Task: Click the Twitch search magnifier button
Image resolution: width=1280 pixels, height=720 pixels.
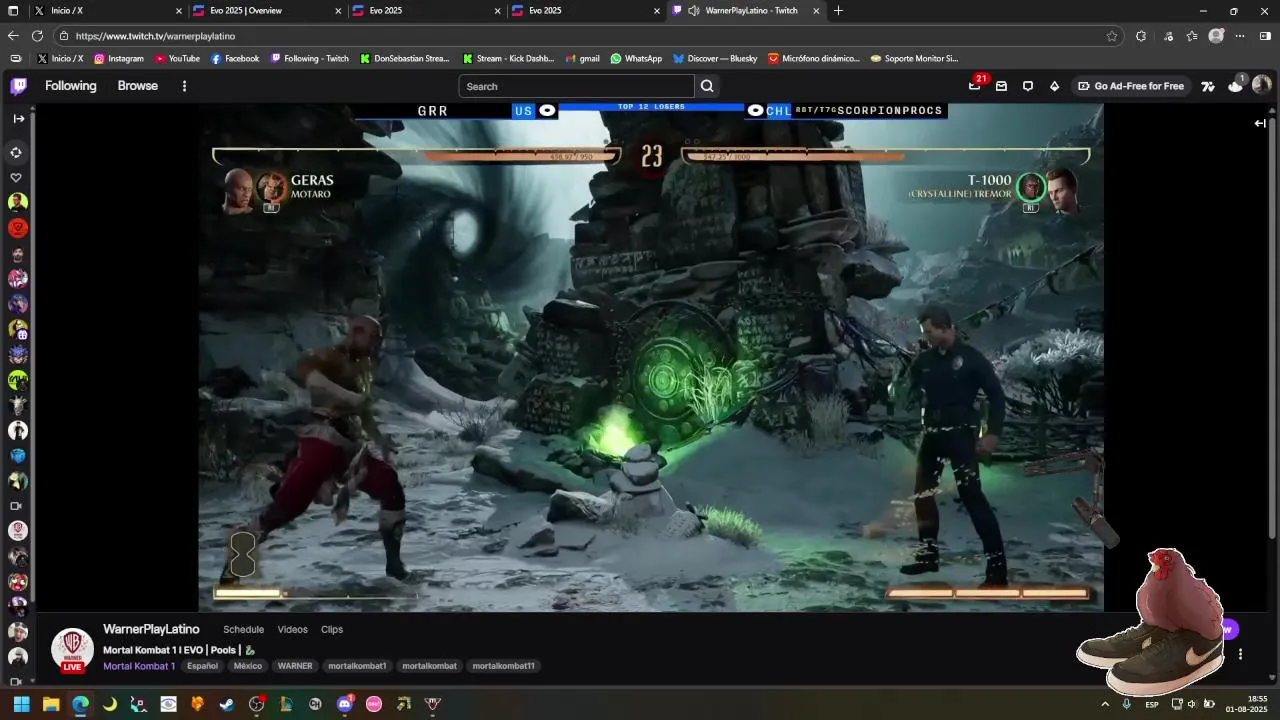Action: tap(707, 86)
